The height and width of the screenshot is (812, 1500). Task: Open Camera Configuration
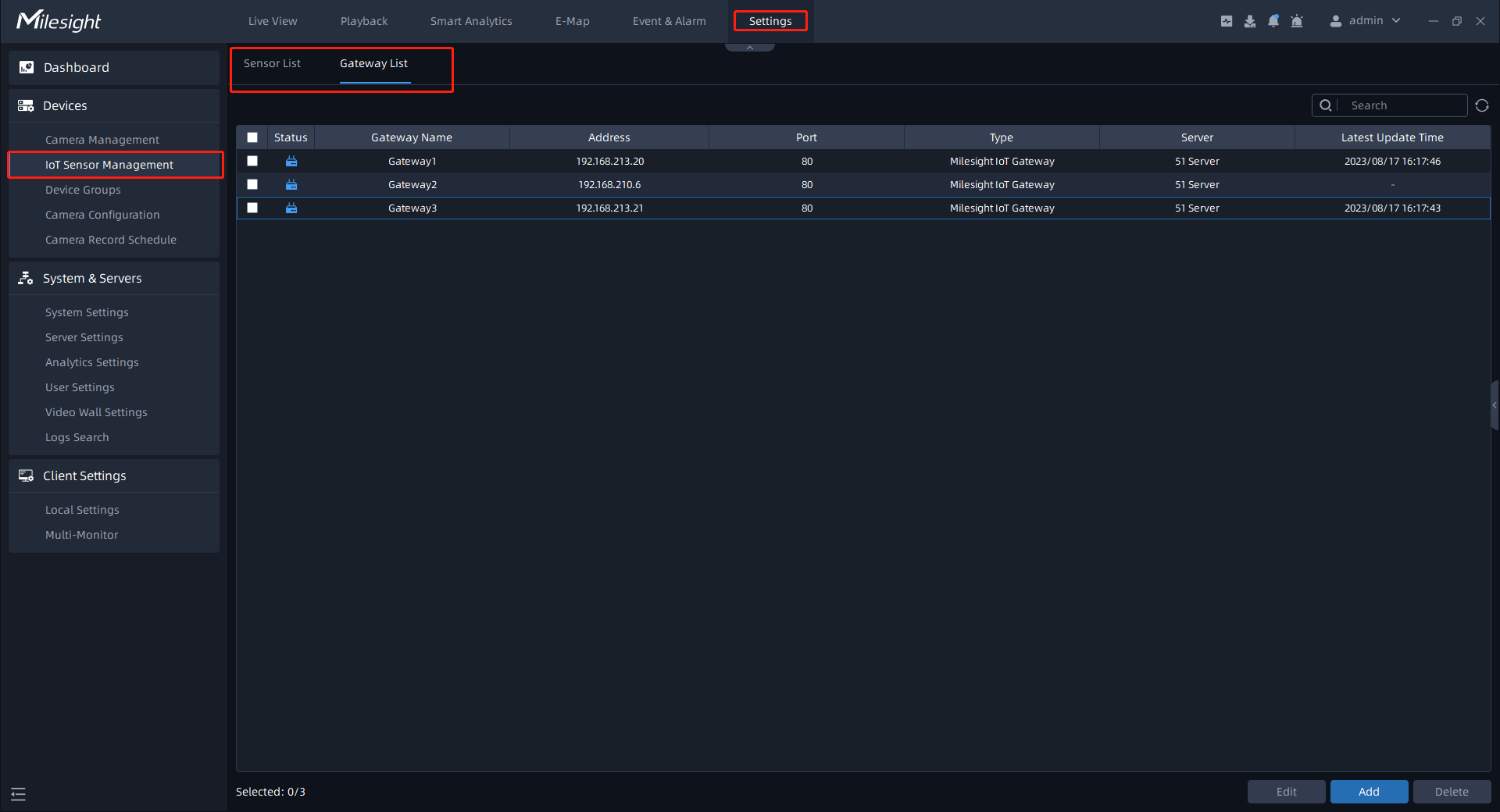pyautogui.click(x=102, y=215)
